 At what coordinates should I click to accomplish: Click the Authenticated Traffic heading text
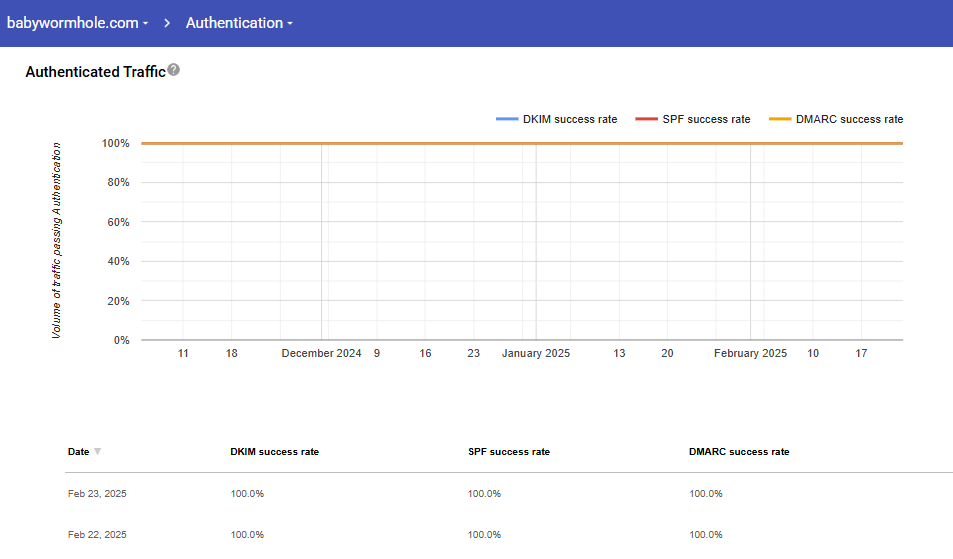click(95, 72)
